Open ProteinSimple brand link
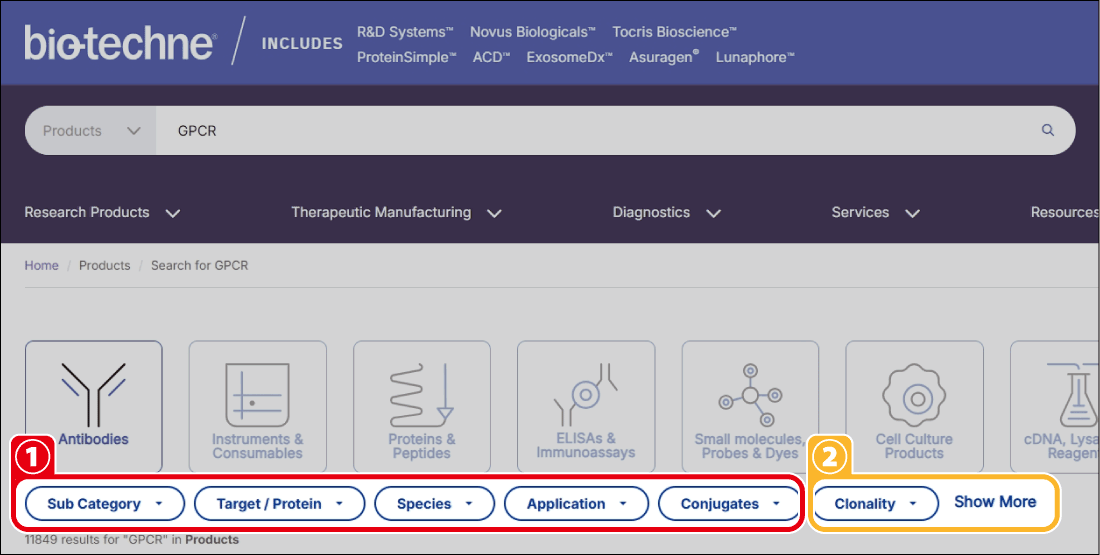 pos(407,57)
